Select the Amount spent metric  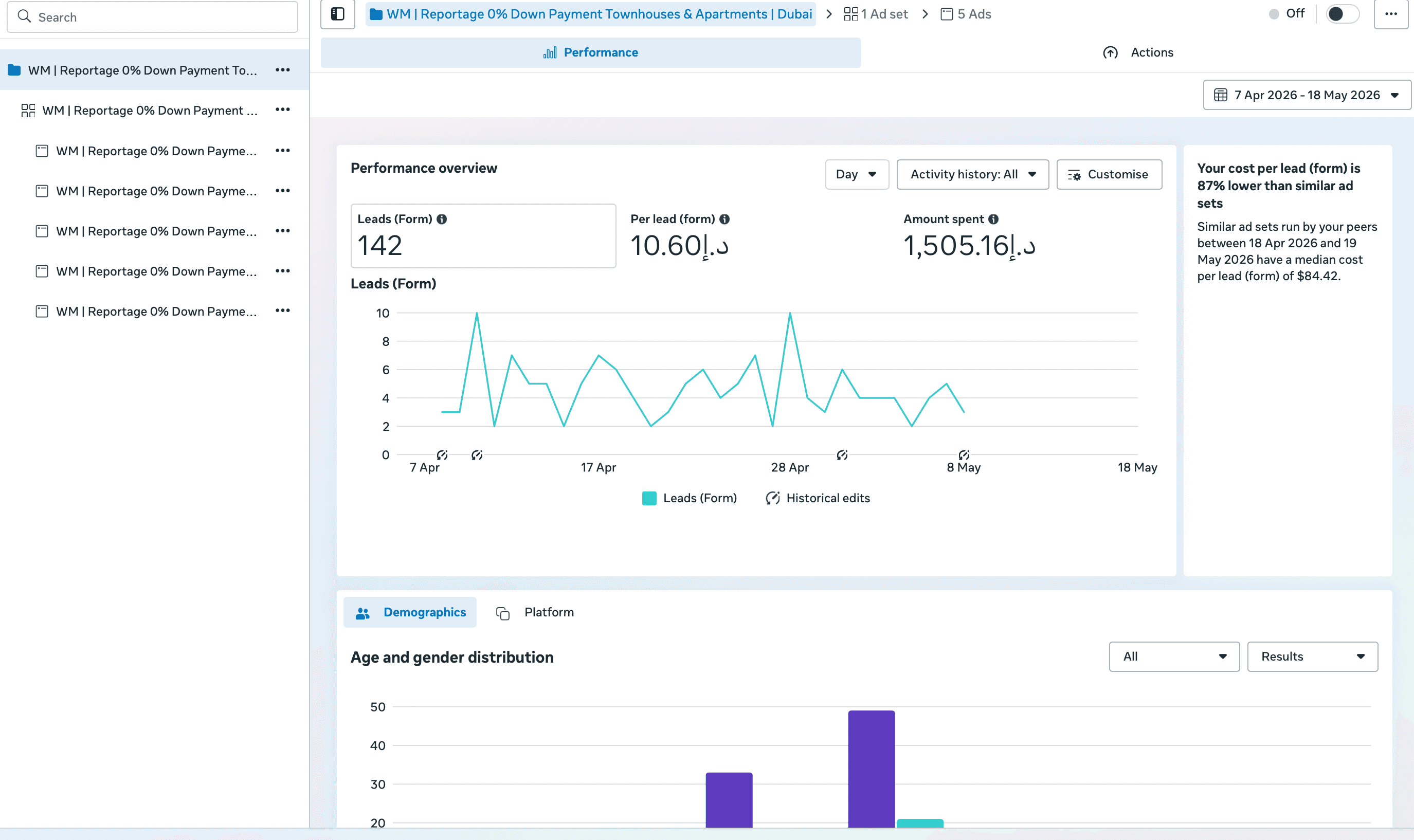(x=969, y=236)
